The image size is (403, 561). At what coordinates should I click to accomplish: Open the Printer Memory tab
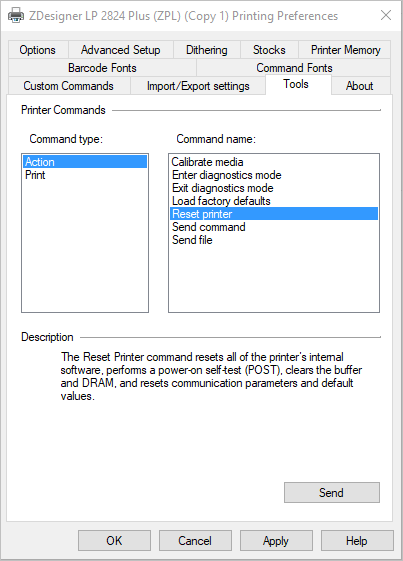point(345,50)
